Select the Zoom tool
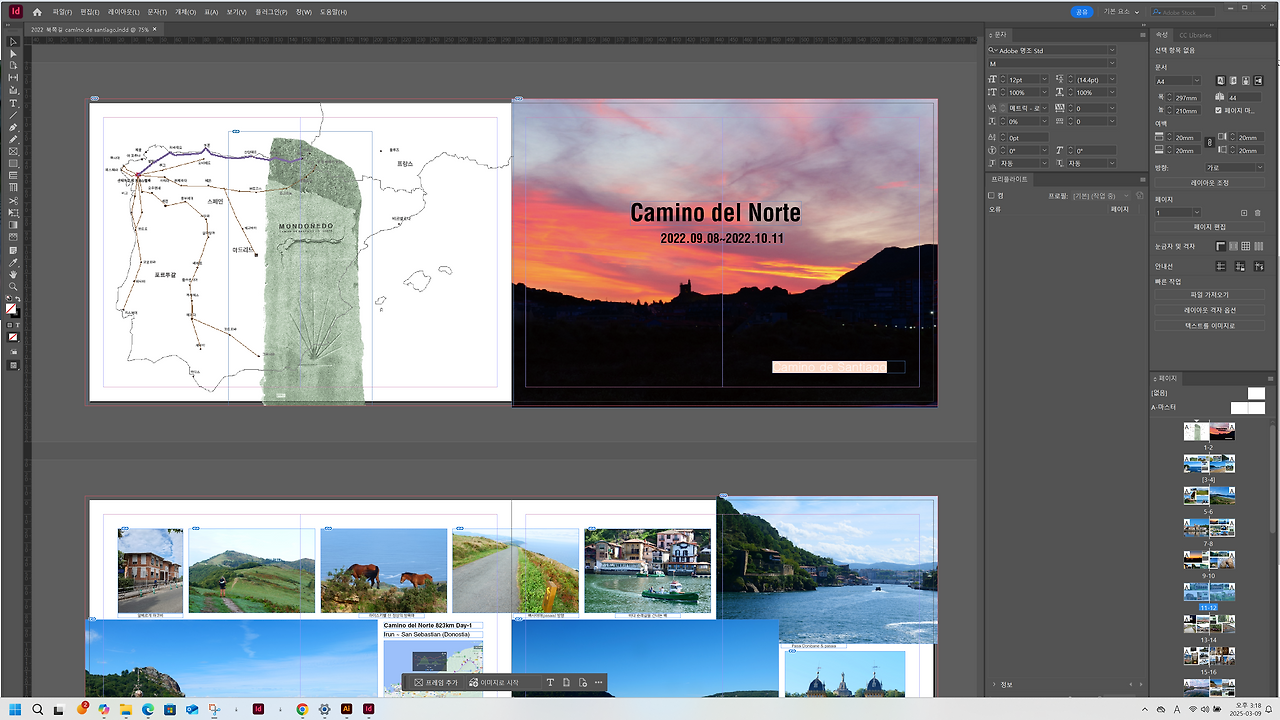The height and width of the screenshot is (720, 1280). [13, 286]
